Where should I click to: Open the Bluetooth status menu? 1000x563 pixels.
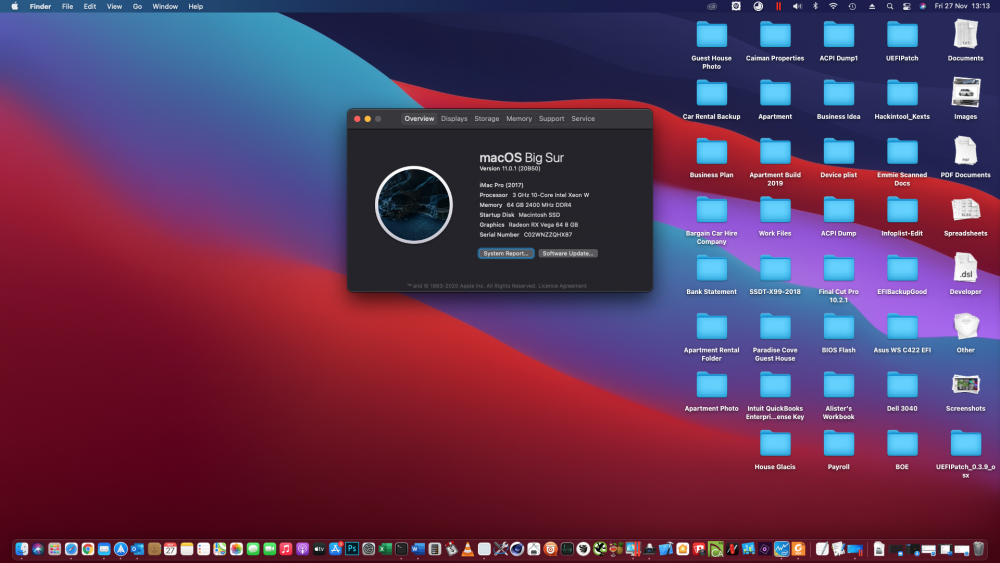click(x=815, y=6)
